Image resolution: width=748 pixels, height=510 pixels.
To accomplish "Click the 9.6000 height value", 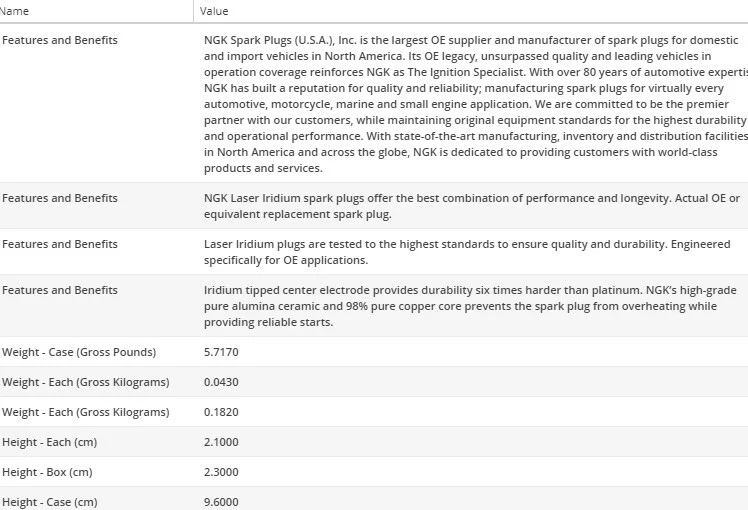I will tap(221, 502).
